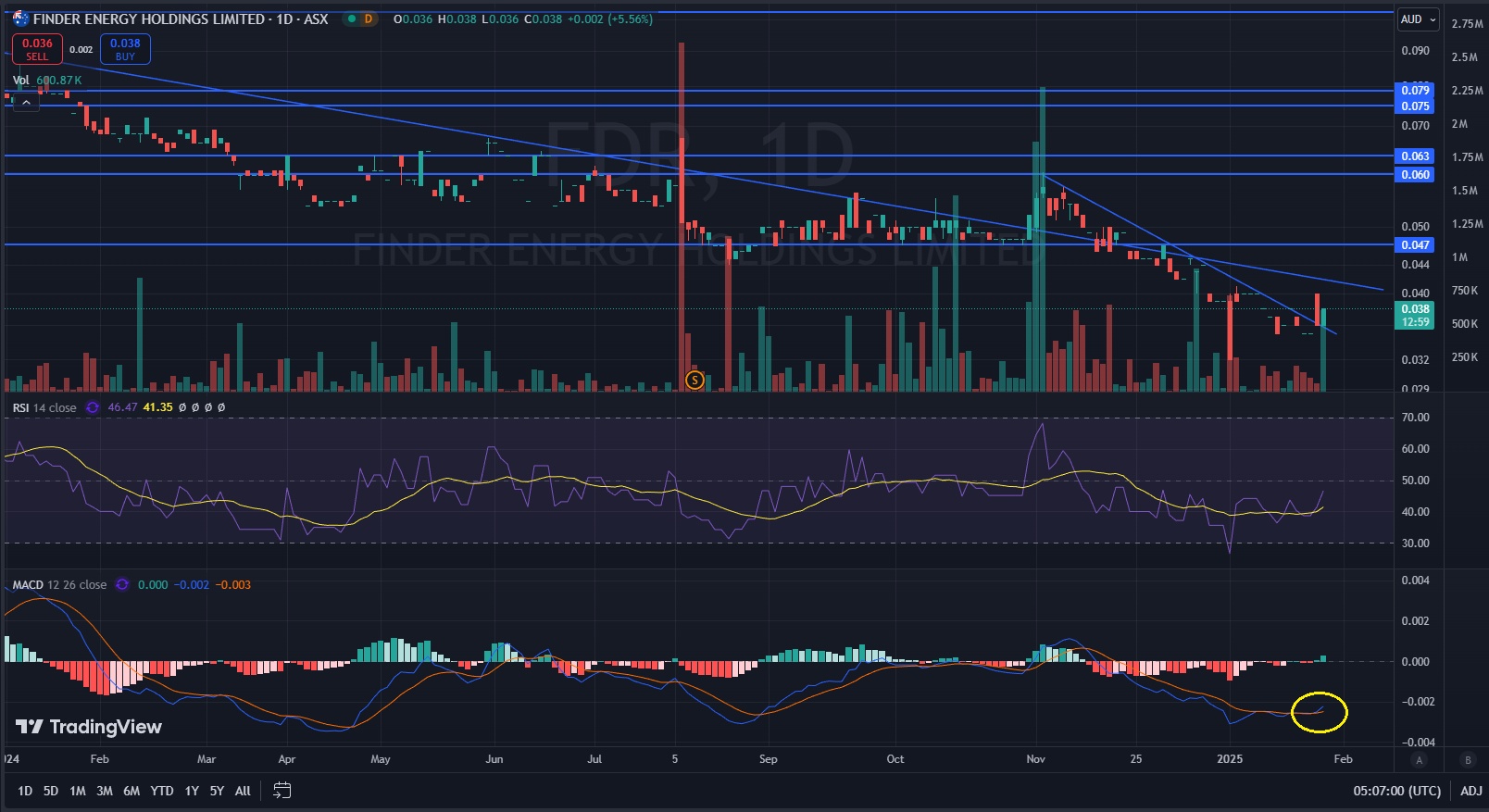This screenshot has width=1489, height=812.
Task: Click the RSI indicator refresh icon
Action: tap(93, 407)
